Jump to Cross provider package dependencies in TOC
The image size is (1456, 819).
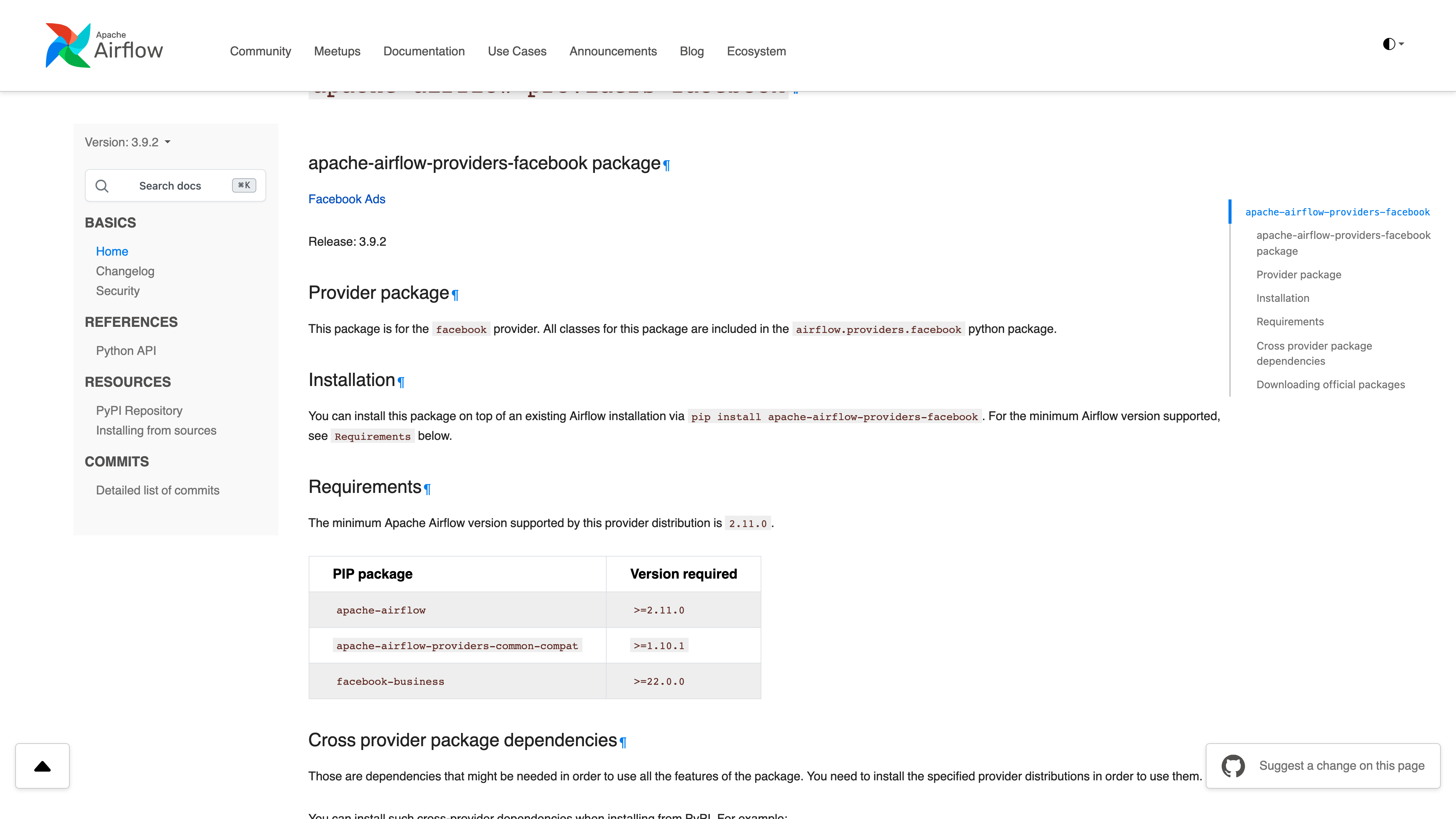point(1313,353)
